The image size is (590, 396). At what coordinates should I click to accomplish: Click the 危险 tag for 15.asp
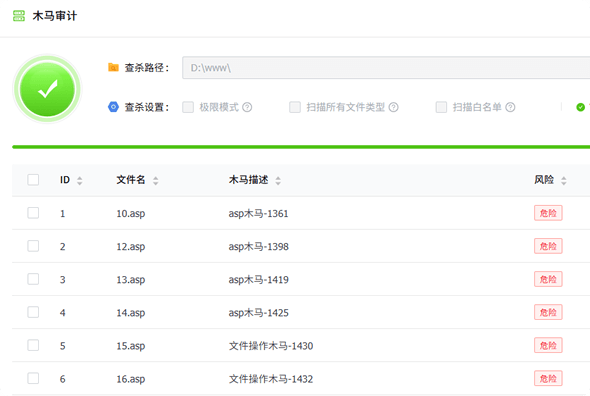click(548, 345)
